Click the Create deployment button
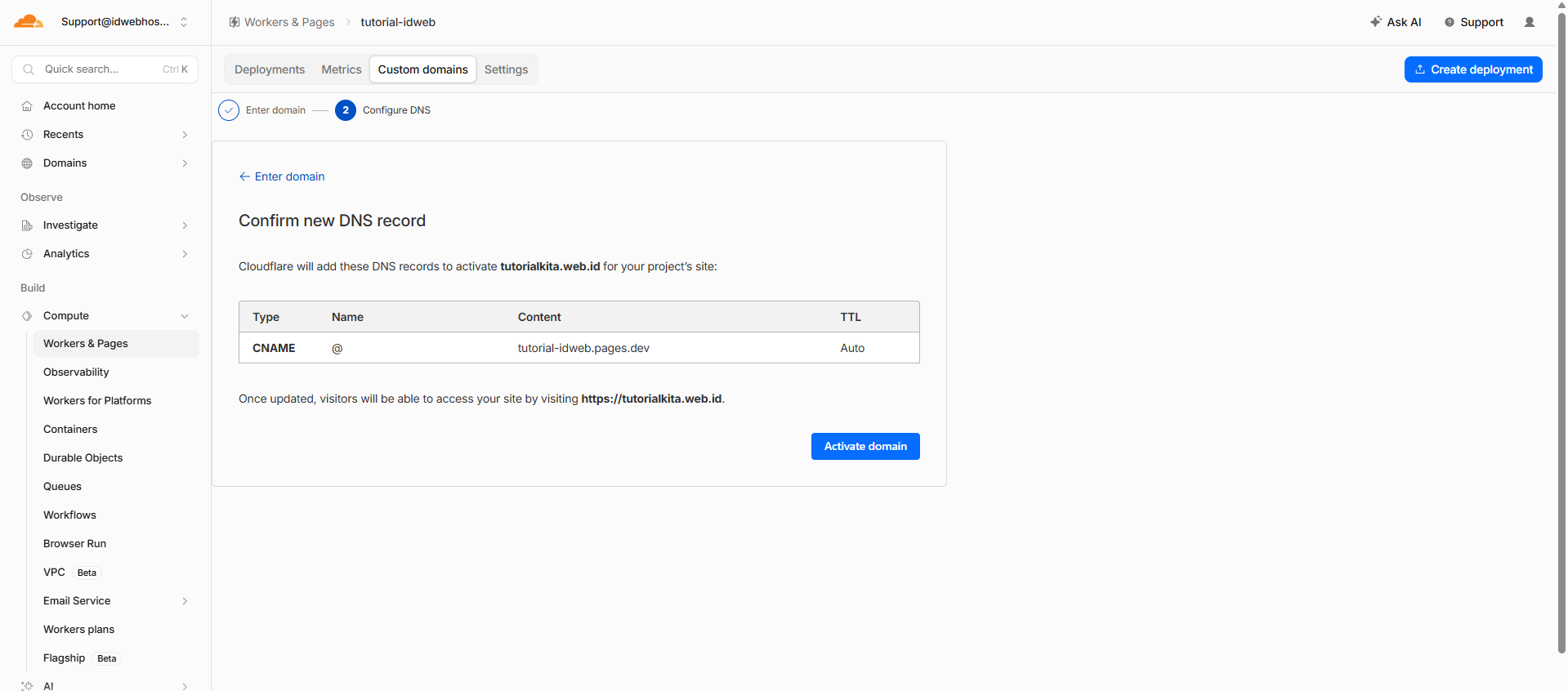Screen dimensions: 1568x691 coord(1473,69)
